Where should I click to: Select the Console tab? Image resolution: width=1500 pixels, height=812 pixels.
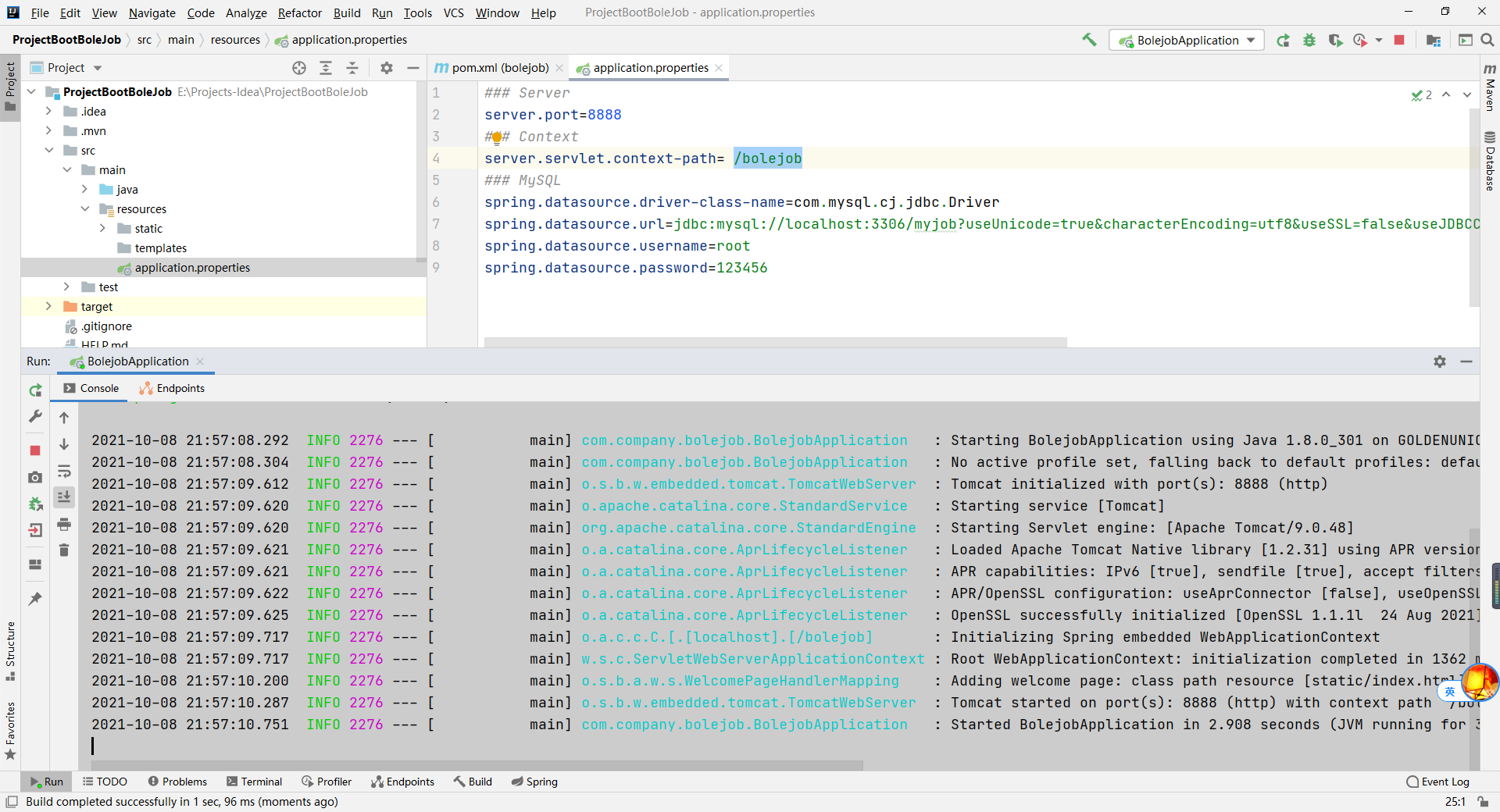(x=91, y=389)
